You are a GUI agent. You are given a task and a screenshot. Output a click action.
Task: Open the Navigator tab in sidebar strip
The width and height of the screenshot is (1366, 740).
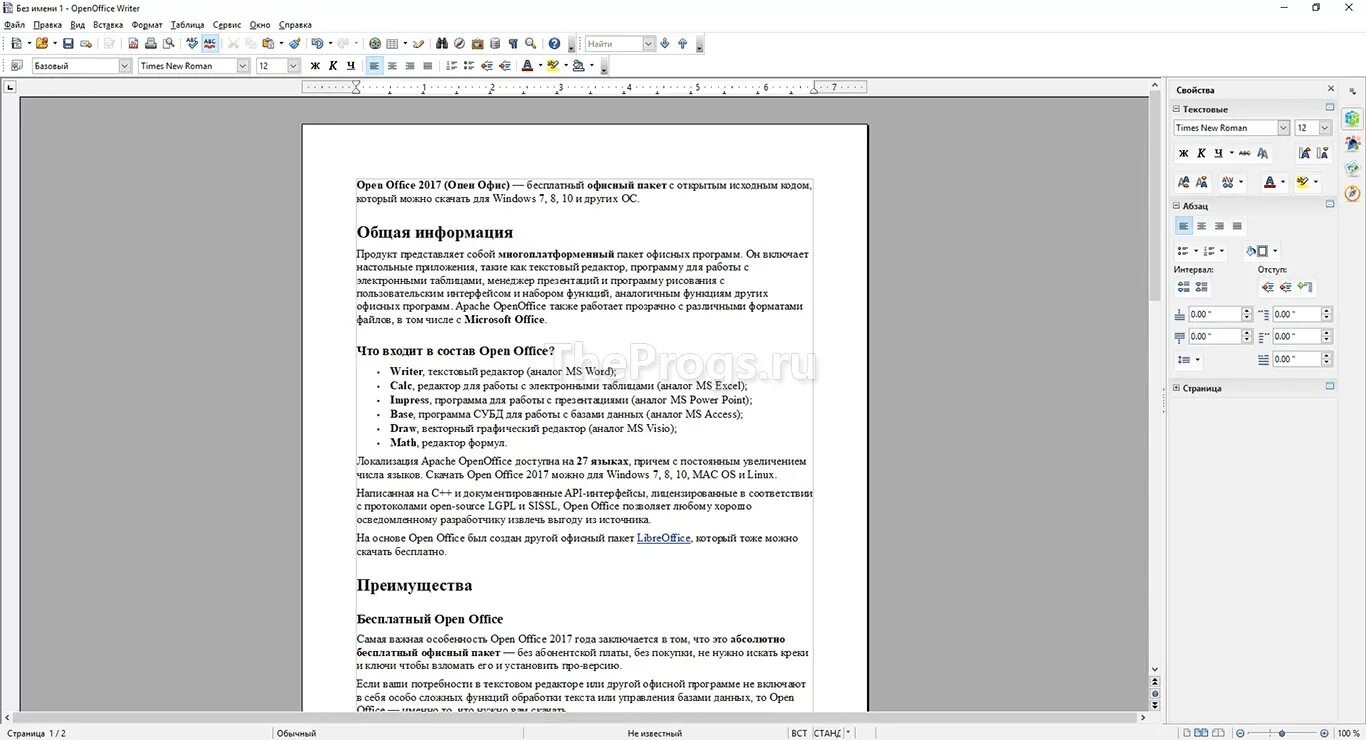pos(1352,193)
